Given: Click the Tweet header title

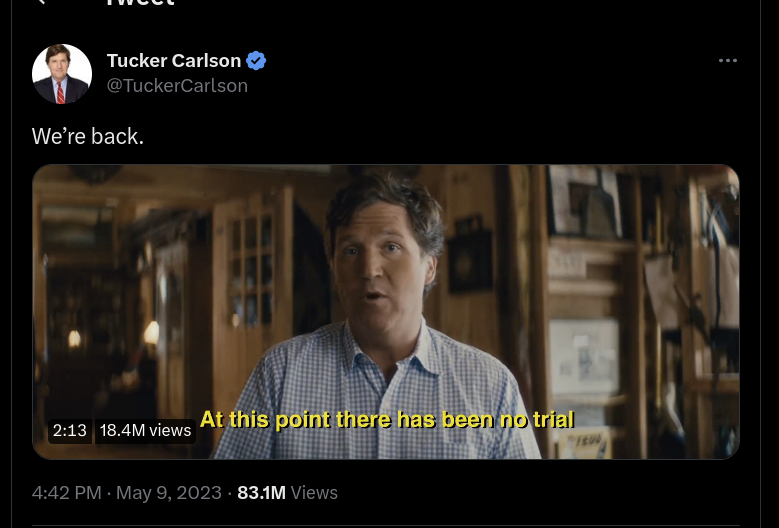Looking at the screenshot, I should (x=141, y=2).
